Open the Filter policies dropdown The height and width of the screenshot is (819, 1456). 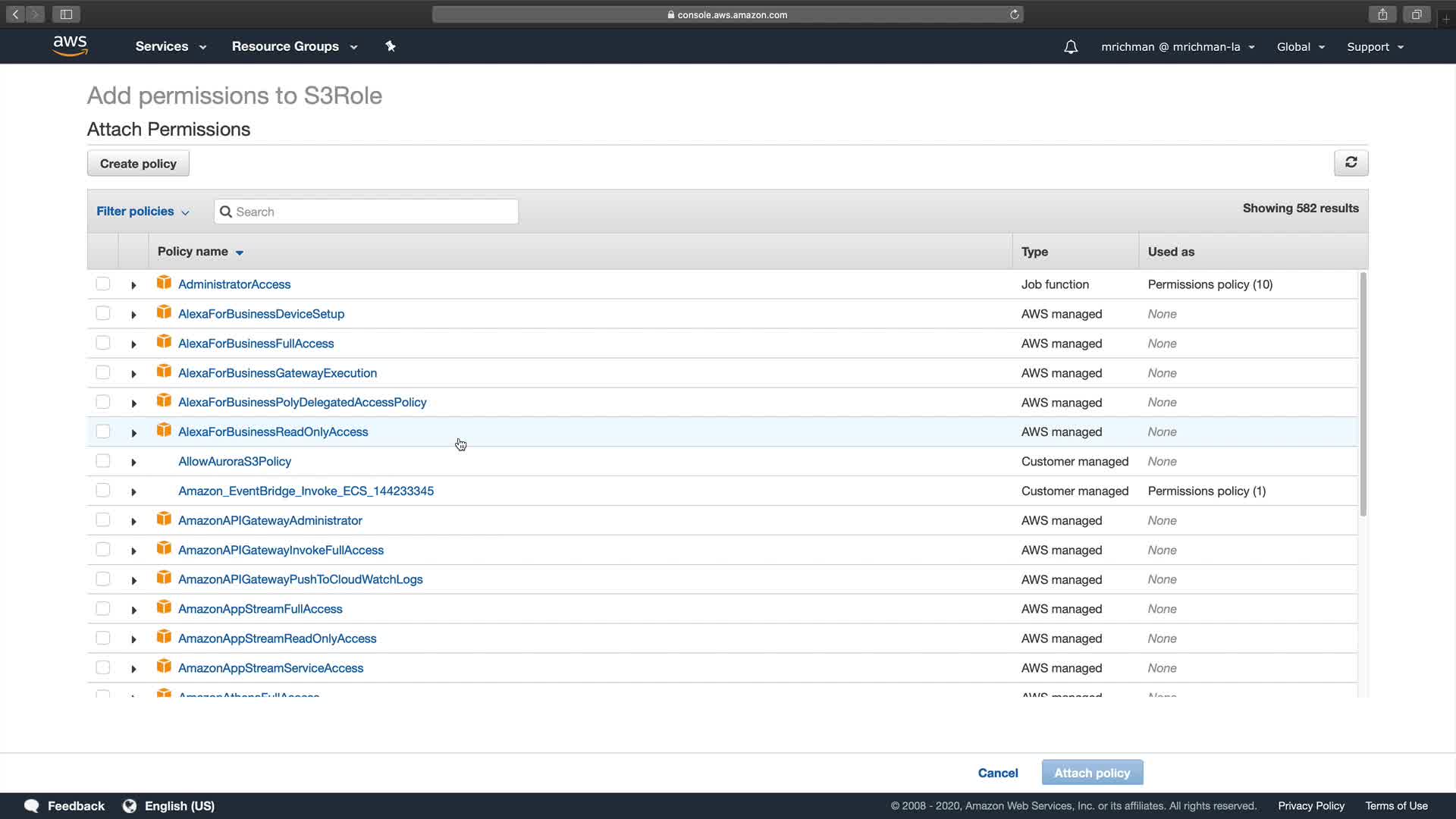coord(143,212)
